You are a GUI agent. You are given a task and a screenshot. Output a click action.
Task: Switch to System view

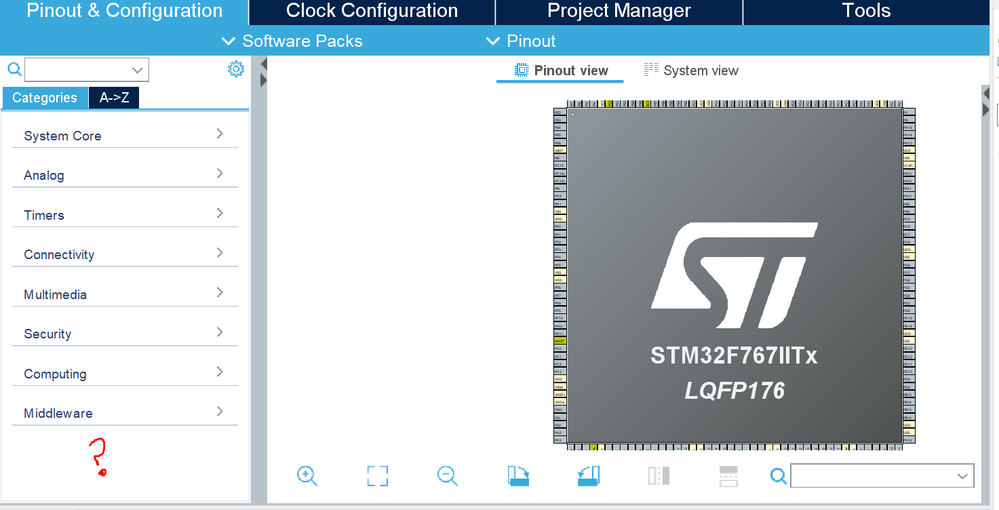click(x=691, y=70)
